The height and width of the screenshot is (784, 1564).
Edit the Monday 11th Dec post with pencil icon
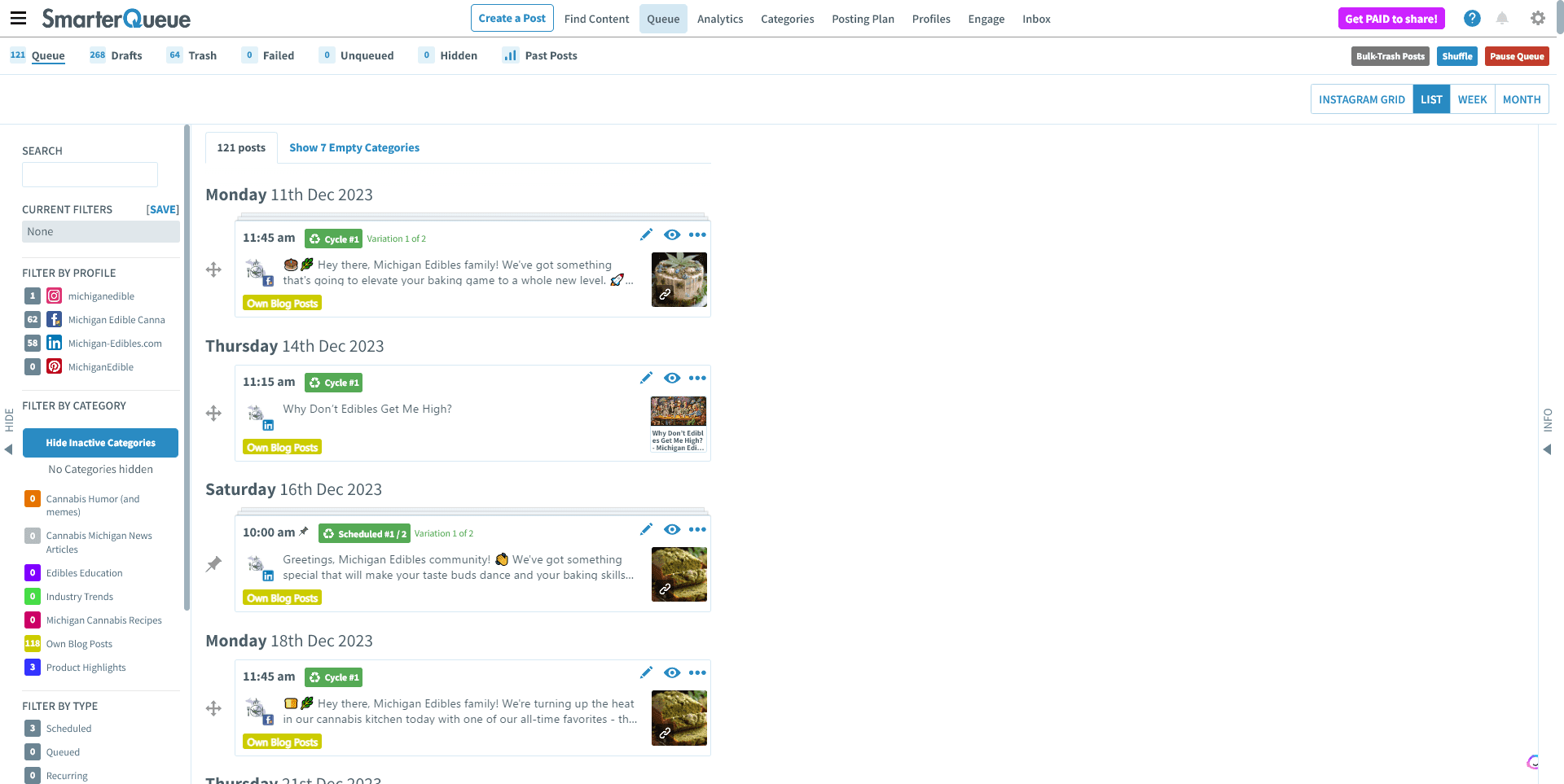pos(646,234)
